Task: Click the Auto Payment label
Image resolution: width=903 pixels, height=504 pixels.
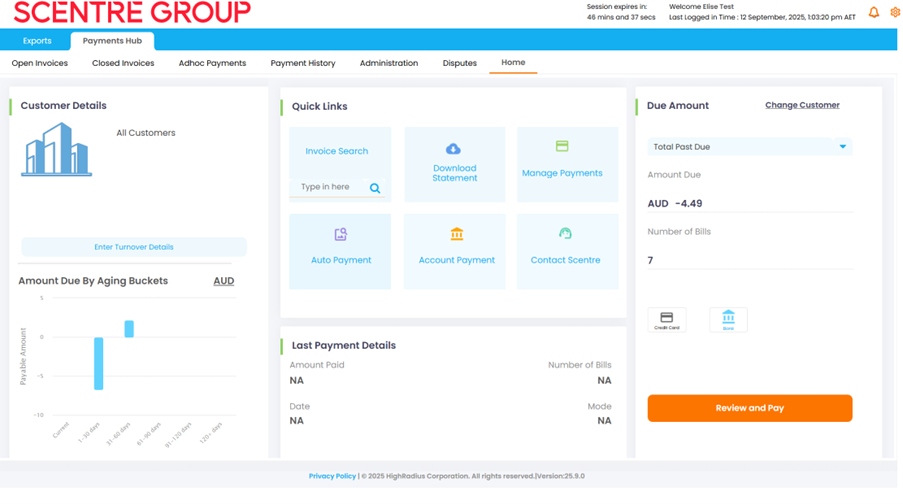Action: (x=341, y=260)
